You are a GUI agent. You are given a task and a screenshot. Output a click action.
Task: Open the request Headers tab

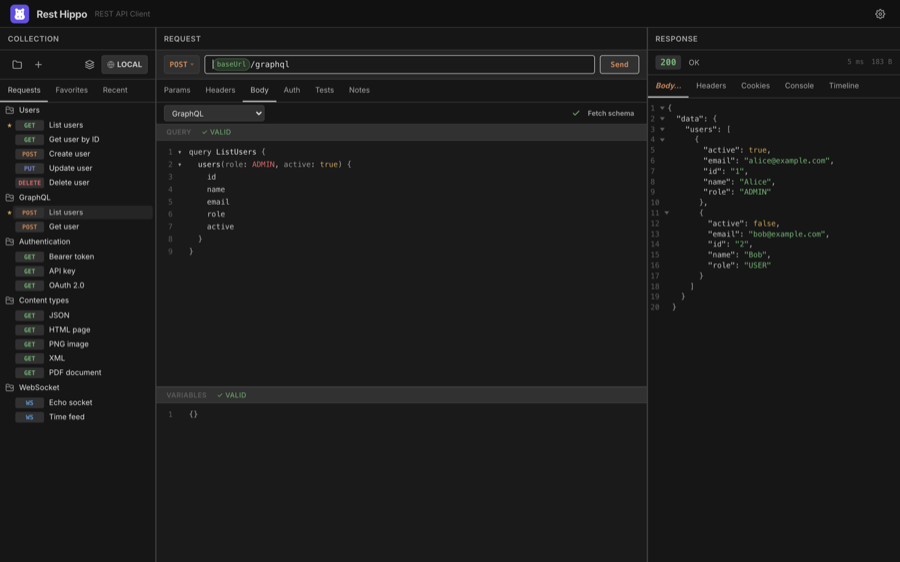(220, 90)
